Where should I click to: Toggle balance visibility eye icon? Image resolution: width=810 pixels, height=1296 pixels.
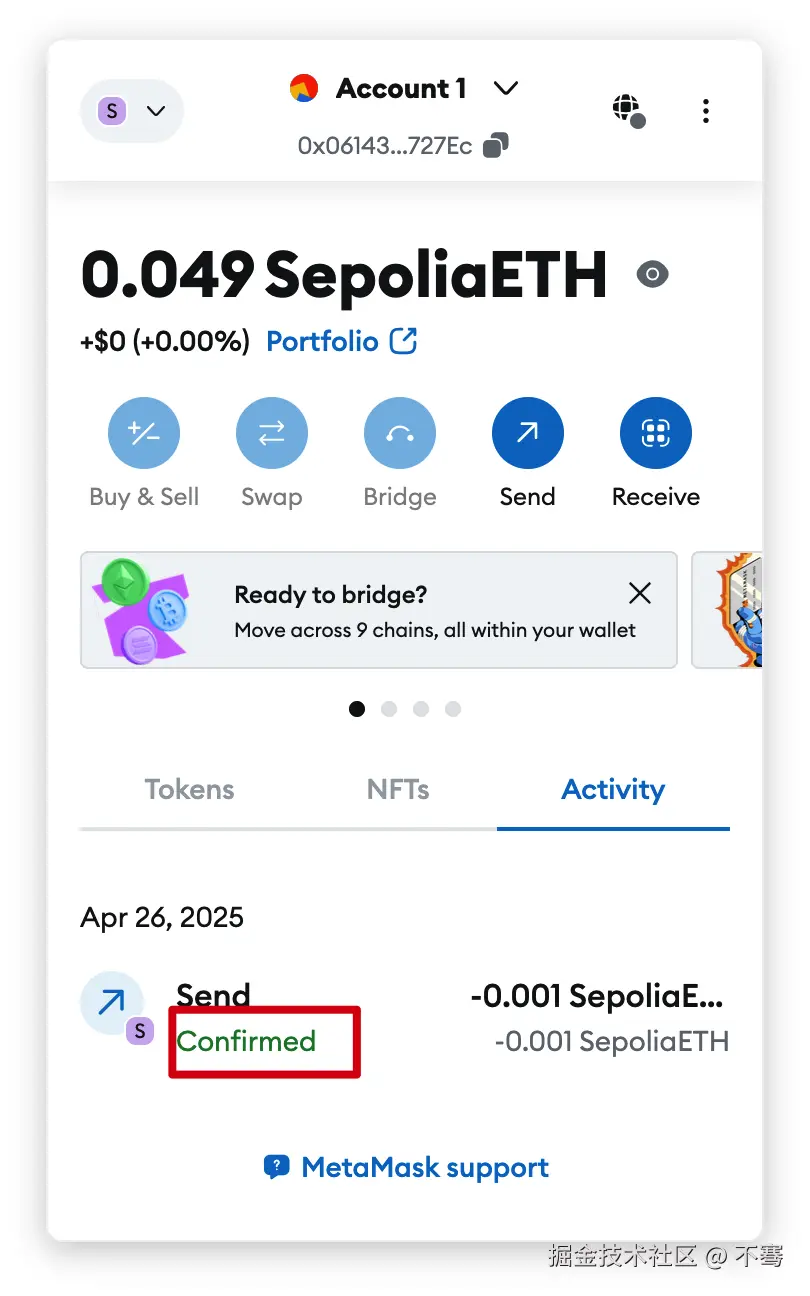(x=653, y=274)
